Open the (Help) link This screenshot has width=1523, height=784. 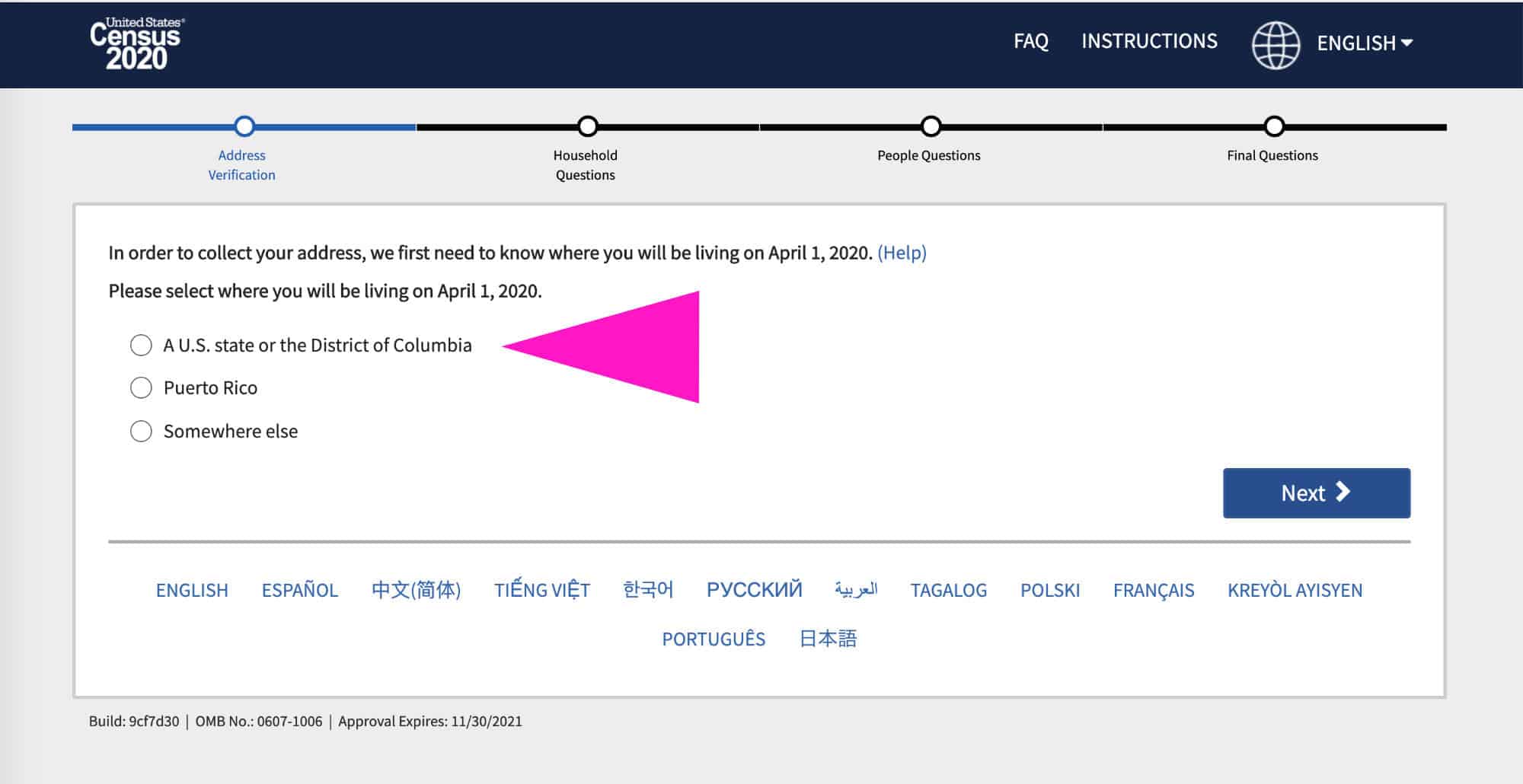(902, 253)
